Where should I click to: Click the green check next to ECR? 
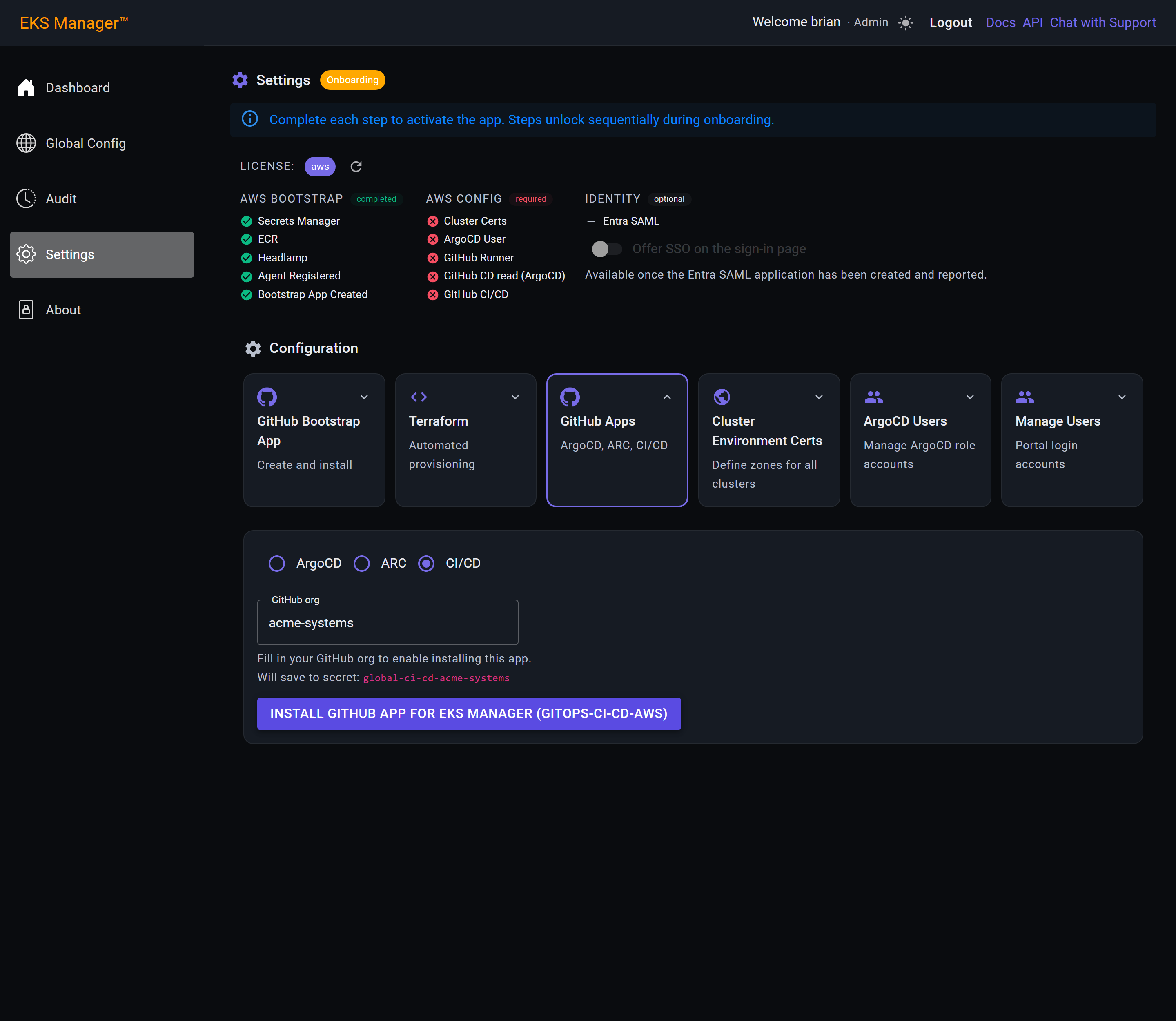[x=247, y=239]
